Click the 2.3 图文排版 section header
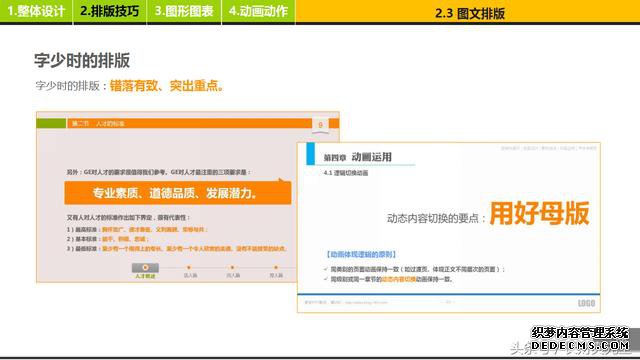 [x=469, y=13]
